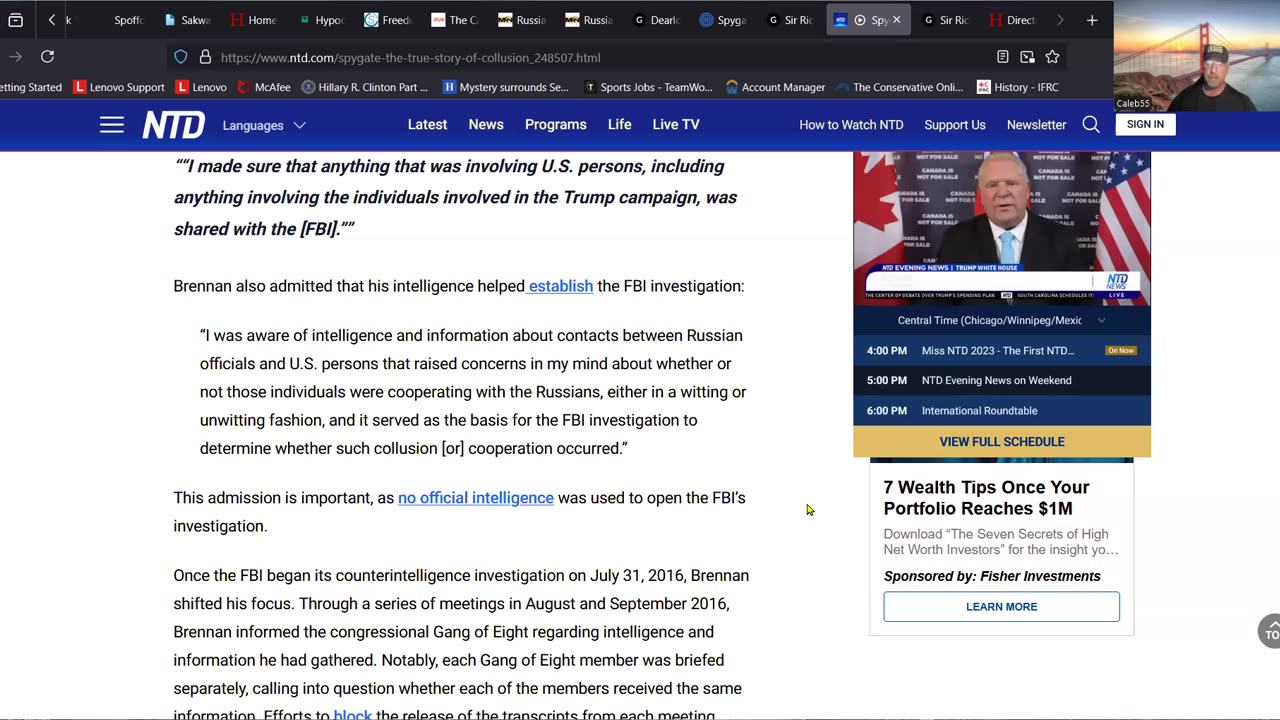Screen dimensions: 1280x720
Task: Open the NTD site search icon
Action: tap(1091, 125)
